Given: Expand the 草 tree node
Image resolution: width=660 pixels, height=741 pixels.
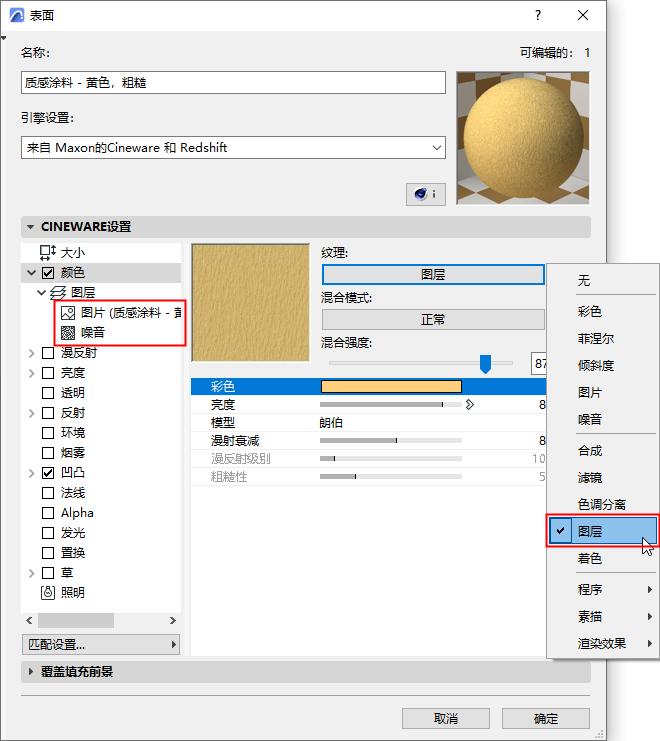Looking at the screenshot, I should tap(31, 573).
